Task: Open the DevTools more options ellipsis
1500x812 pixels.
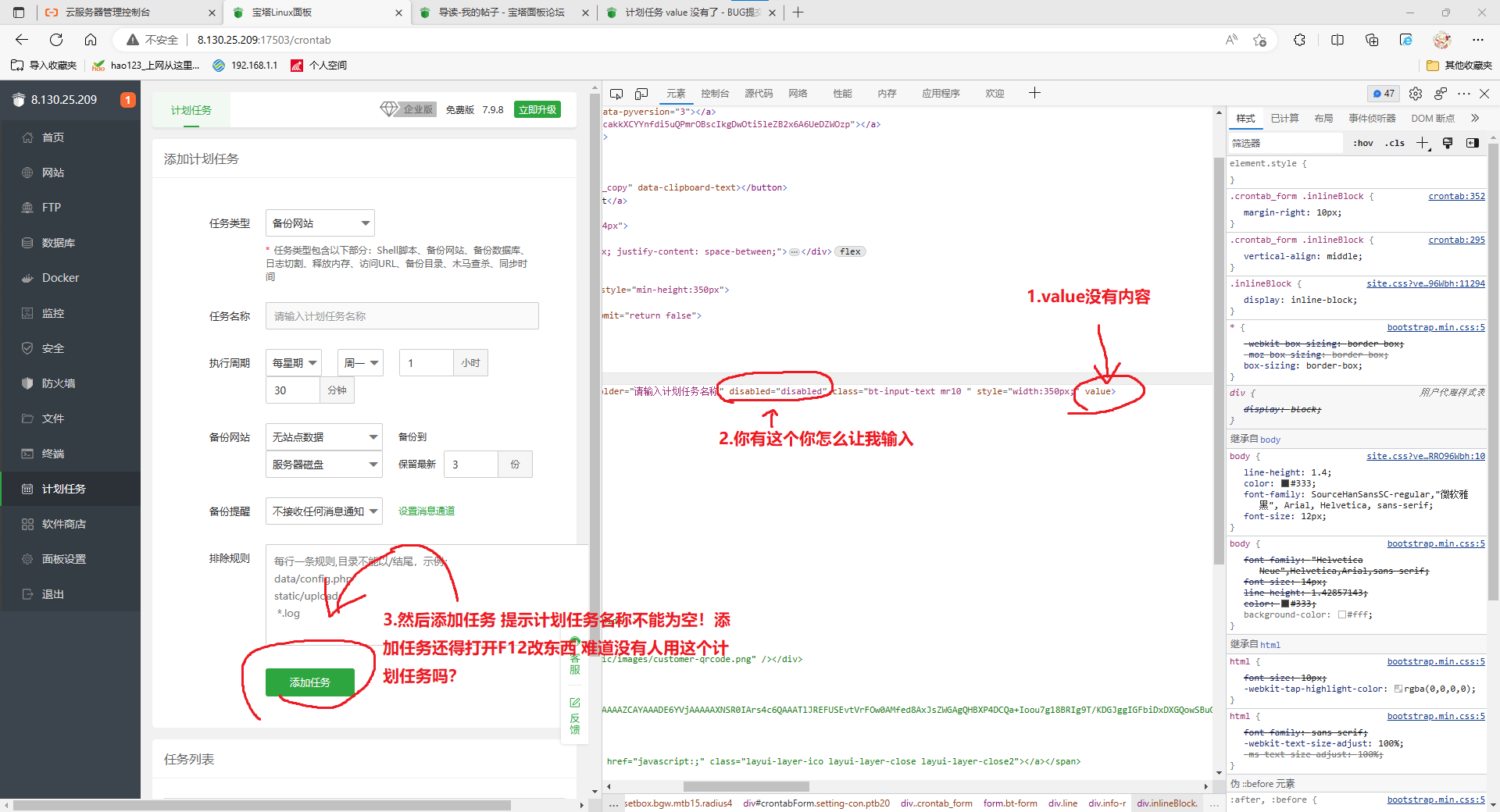Action: pos(1464,94)
